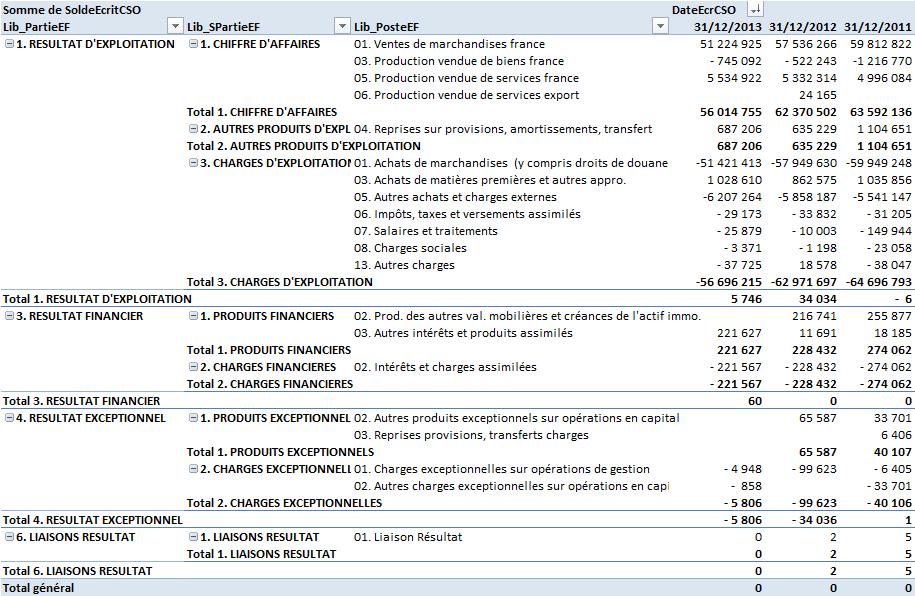Collapse the 1. PRODUITS EXCEPTIONNELS subgroup
Screen dimensions: 915x596
pos(193,418)
